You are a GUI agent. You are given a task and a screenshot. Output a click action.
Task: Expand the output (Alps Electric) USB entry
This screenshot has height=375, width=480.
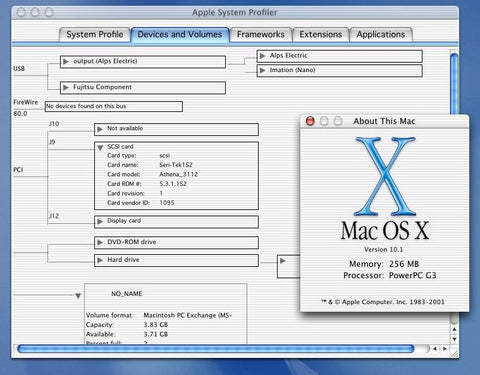coord(66,61)
